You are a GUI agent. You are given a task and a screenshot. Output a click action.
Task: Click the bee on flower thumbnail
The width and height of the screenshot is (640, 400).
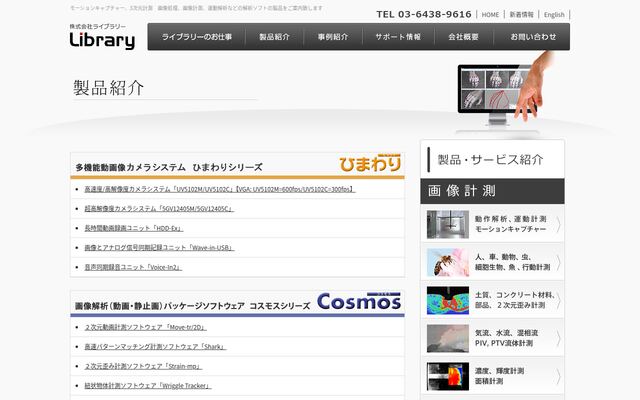(448, 262)
